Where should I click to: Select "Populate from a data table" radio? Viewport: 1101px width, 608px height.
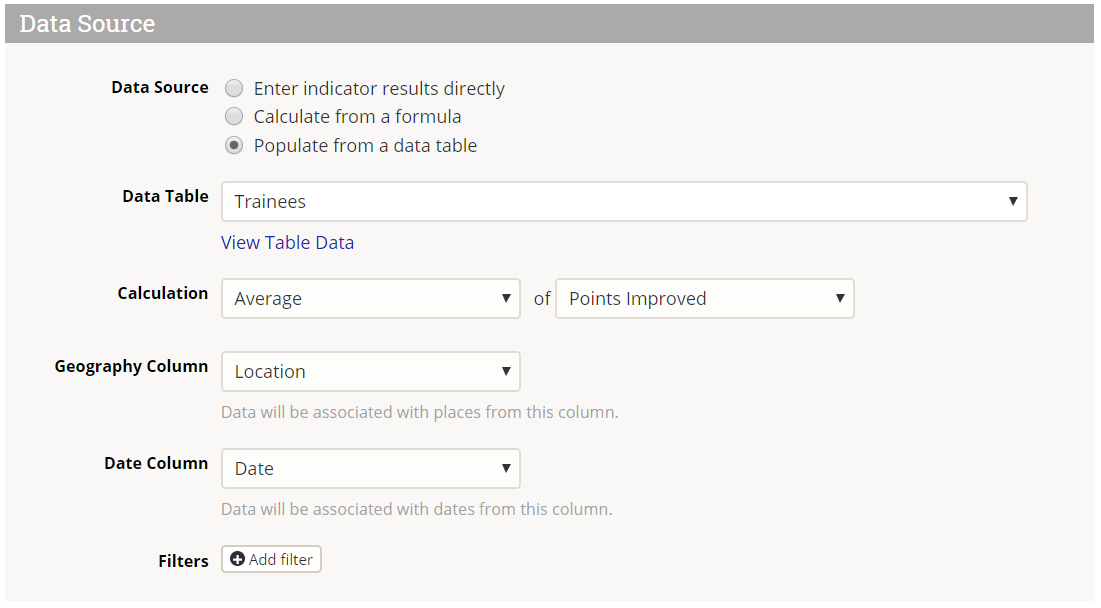234,145
